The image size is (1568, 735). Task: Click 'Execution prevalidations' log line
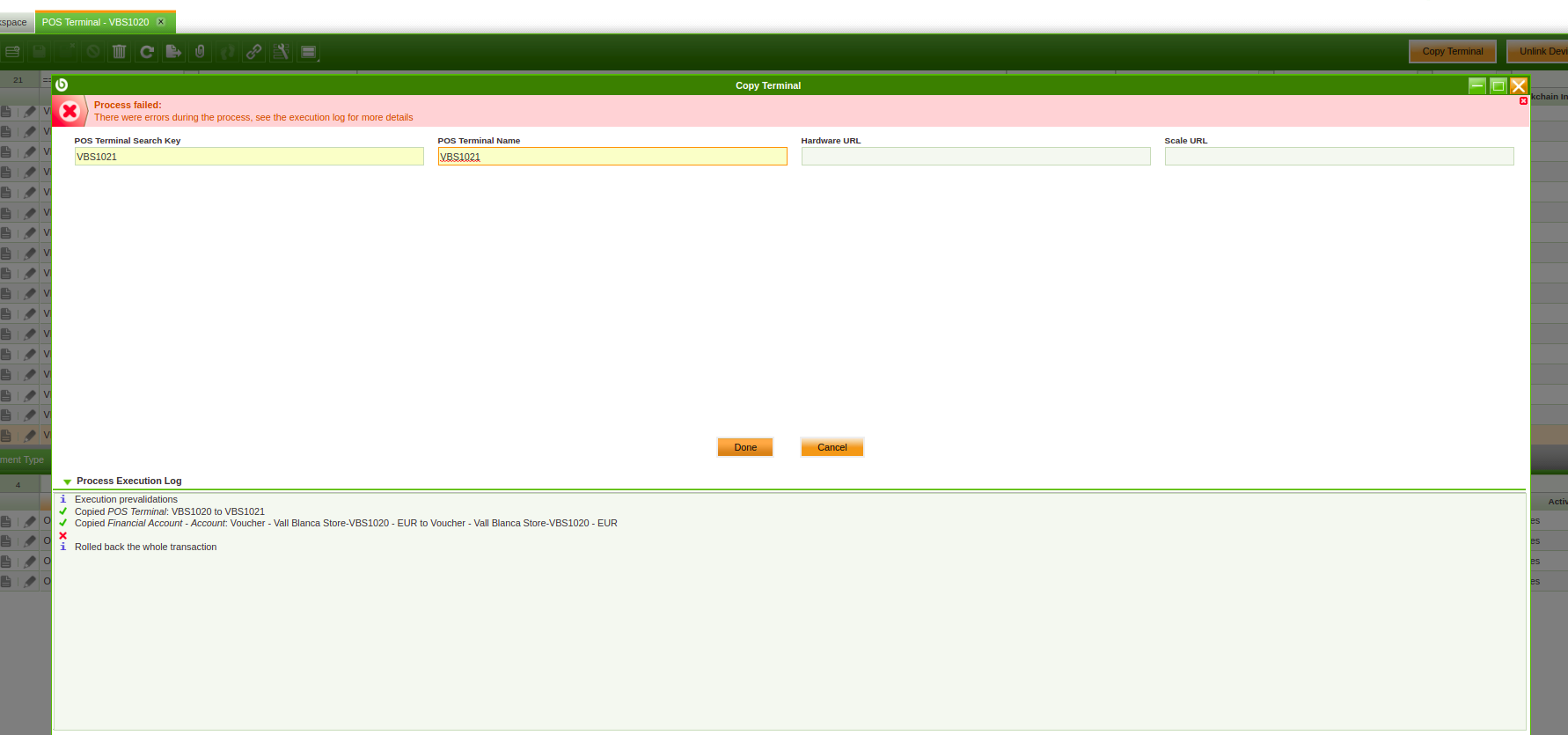click(126, 499)
